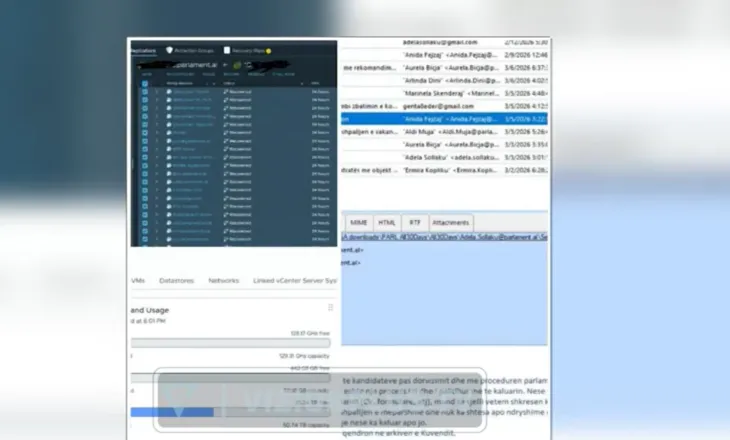Expand the second replication row arrow
Viewport: 730px width, 440px height.
coord(157,100)
